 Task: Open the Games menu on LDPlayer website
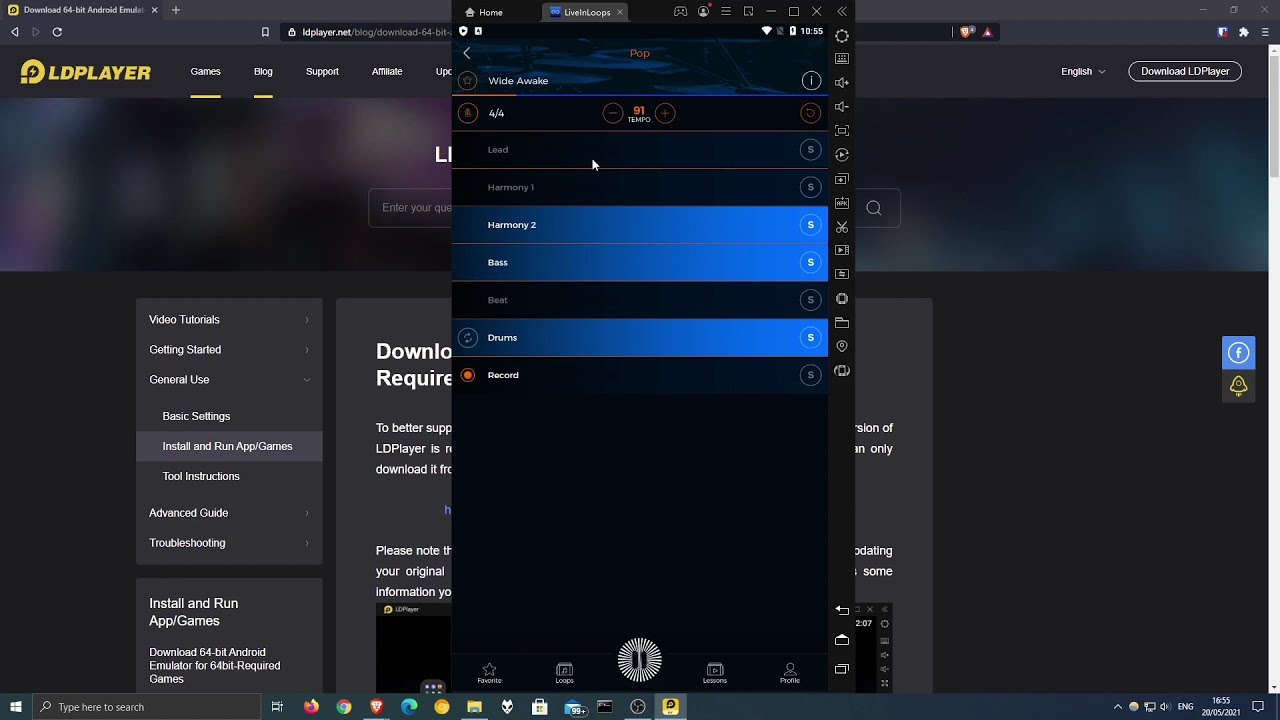pyautogui.click(x=206, y=71)
